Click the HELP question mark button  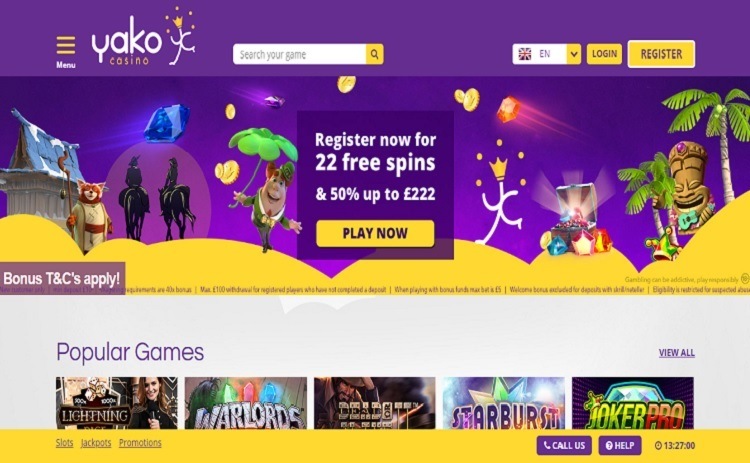click(x=620, y=445)
